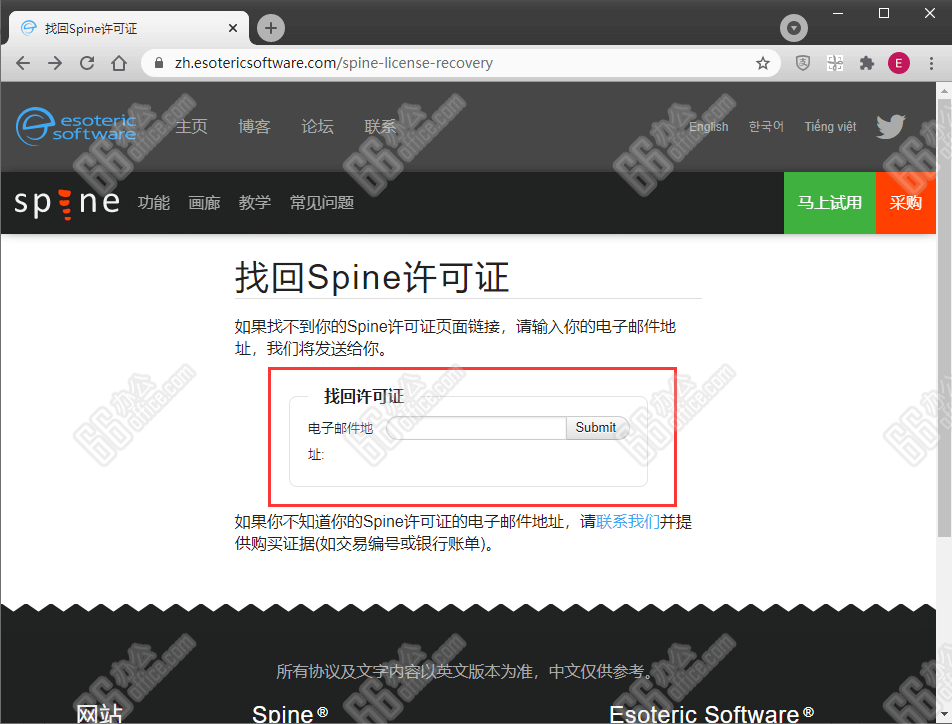Open the 常见问题 nav item
The image size is (952, 724).
click(322, 203)
